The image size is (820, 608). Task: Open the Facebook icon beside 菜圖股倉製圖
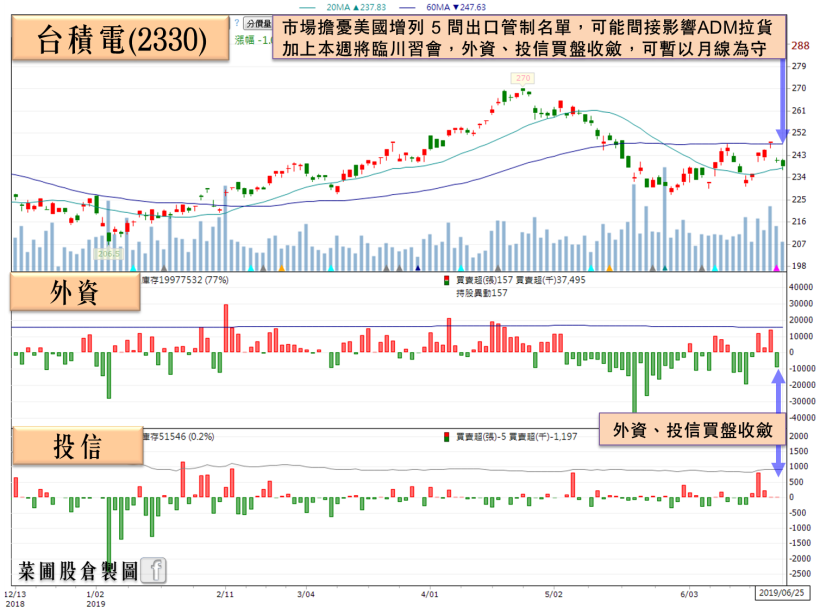point(154,570)
